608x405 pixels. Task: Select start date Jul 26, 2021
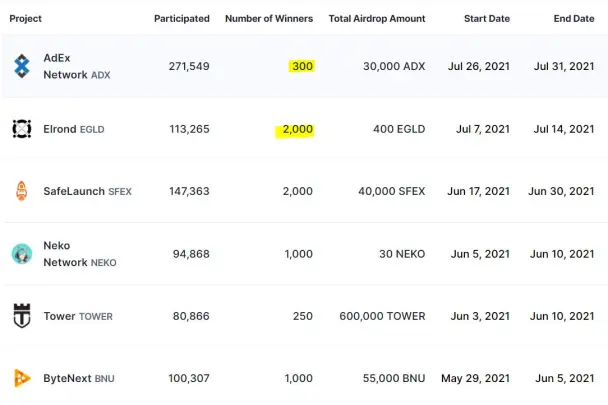[x=479, y=66]
